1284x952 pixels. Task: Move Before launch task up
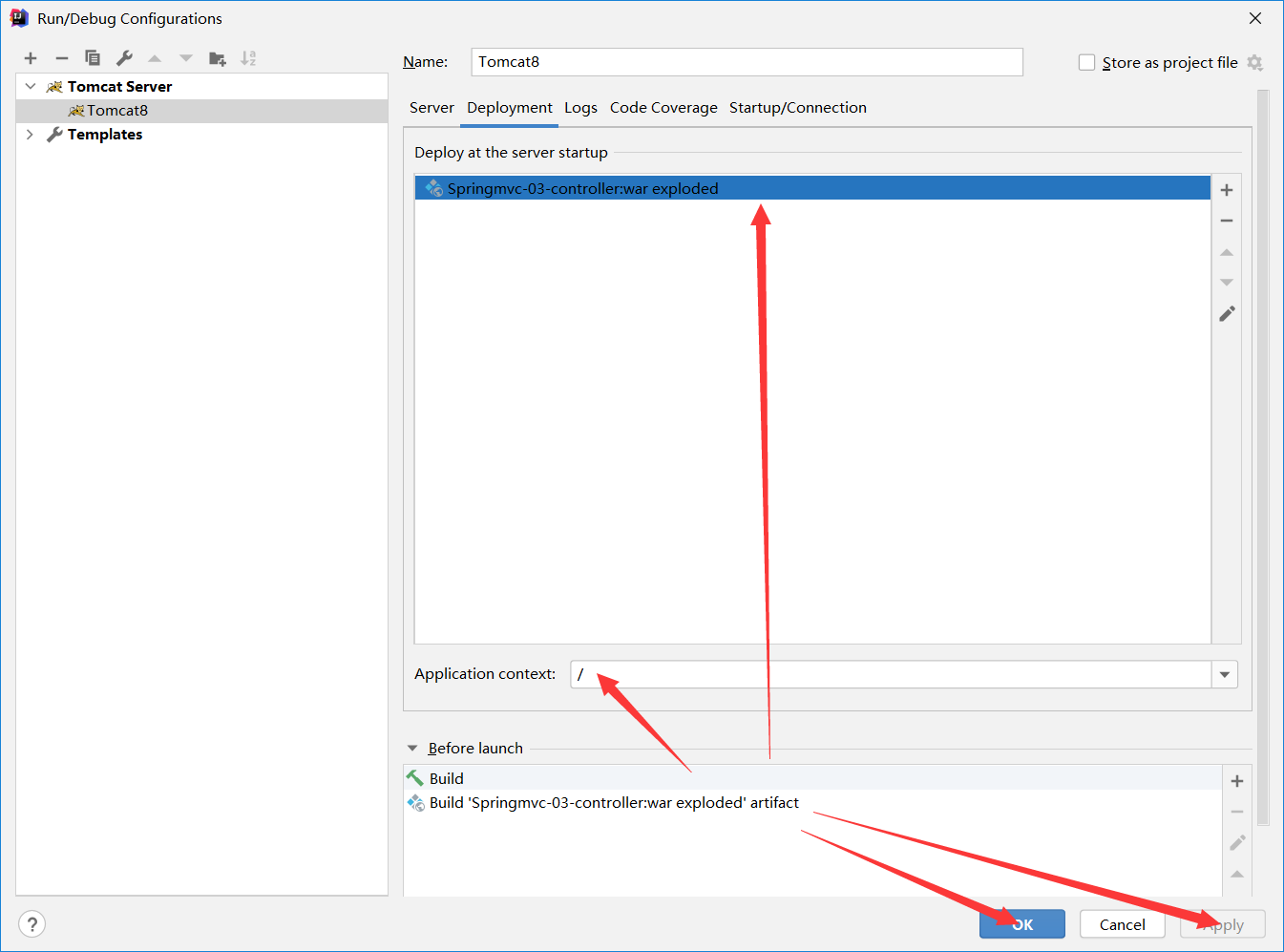click(1237, 874)
